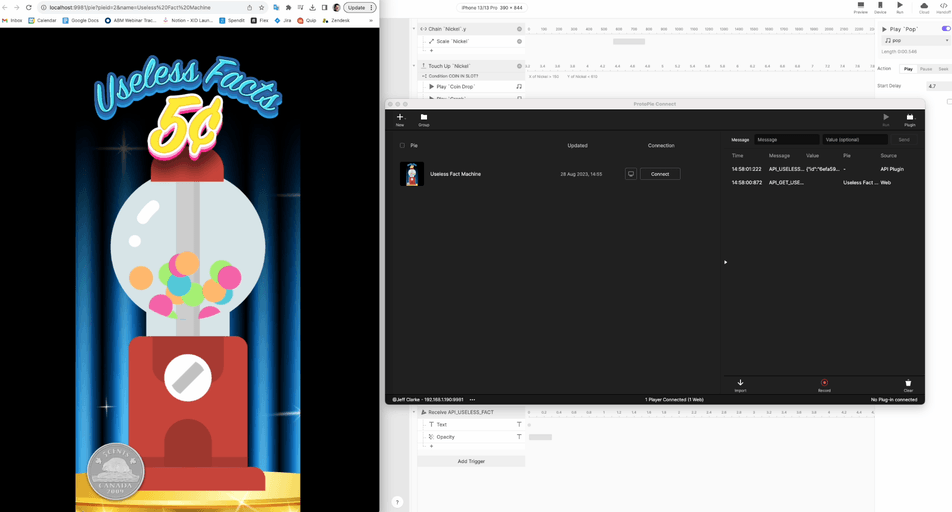This screenshot has width=952, height=512.
Task: Click the Scale 'Nickel' timeline bar
Action: coord(629,41)
